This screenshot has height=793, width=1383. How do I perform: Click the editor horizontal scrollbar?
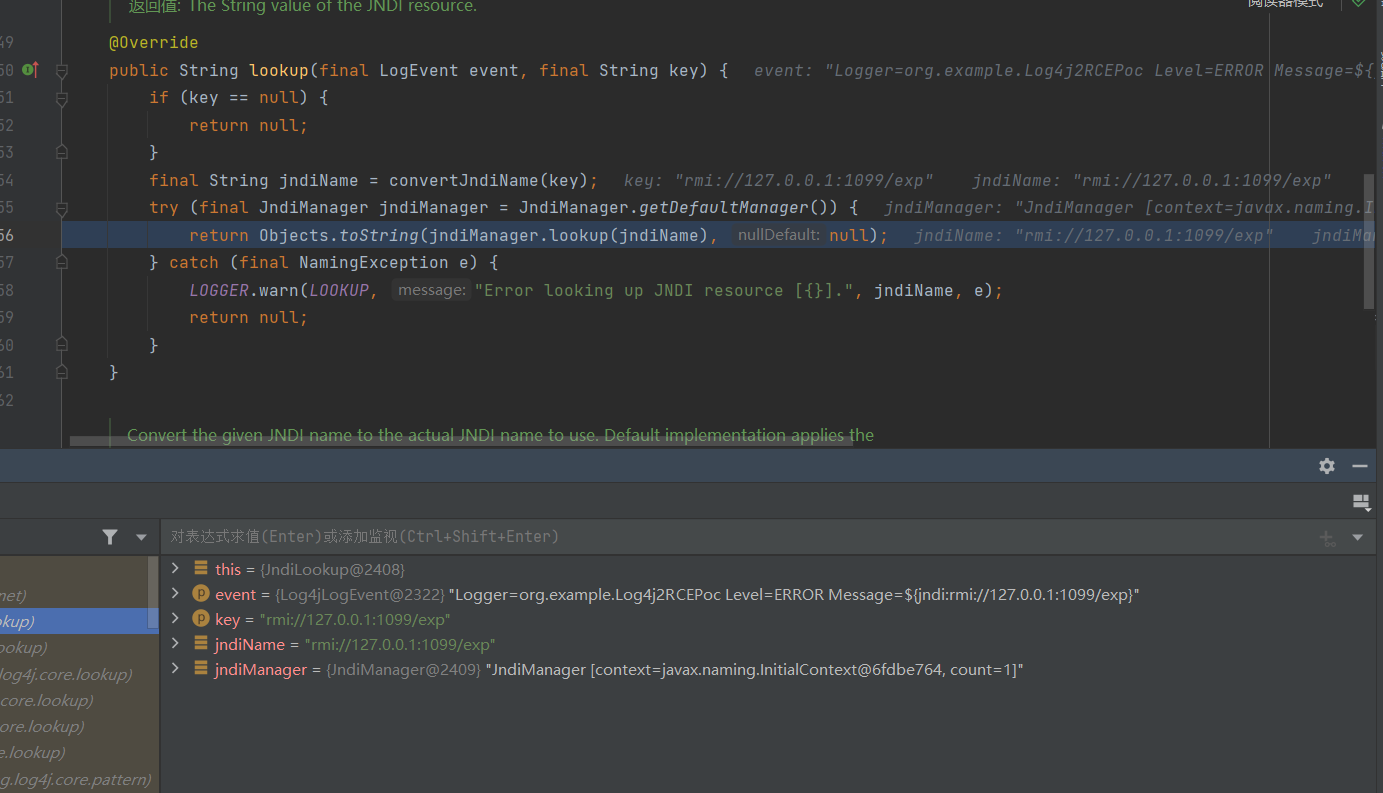pos(460,439)
